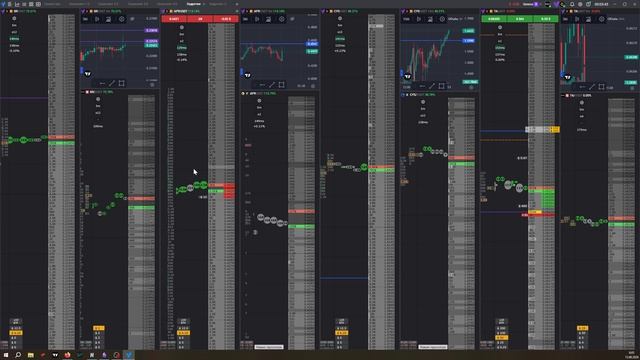
Task: Open settings gear on the sixth panel's chart toolbar
Action: 442,19
